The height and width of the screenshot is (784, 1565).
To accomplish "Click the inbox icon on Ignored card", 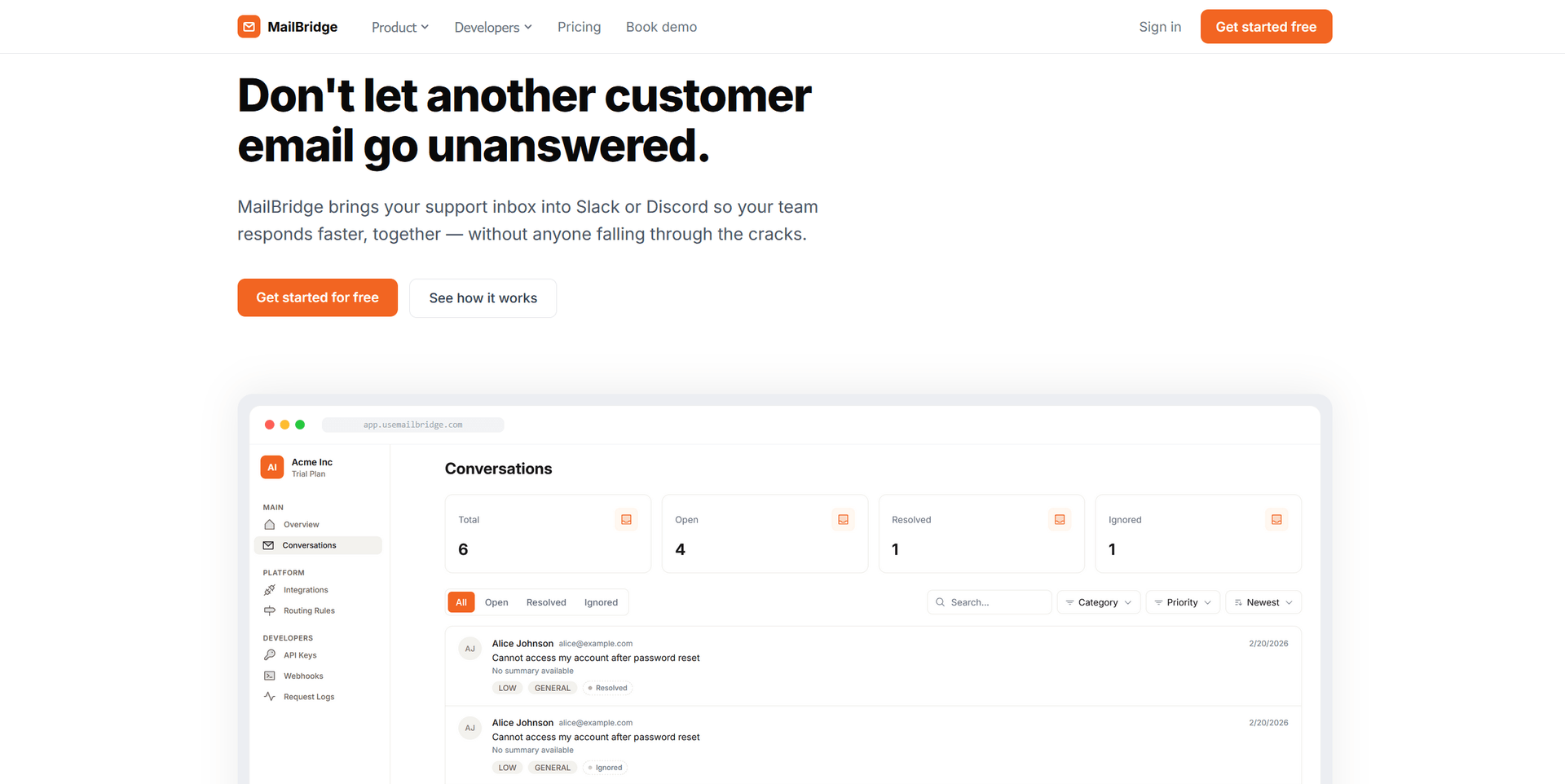I will pos(1276,520).
